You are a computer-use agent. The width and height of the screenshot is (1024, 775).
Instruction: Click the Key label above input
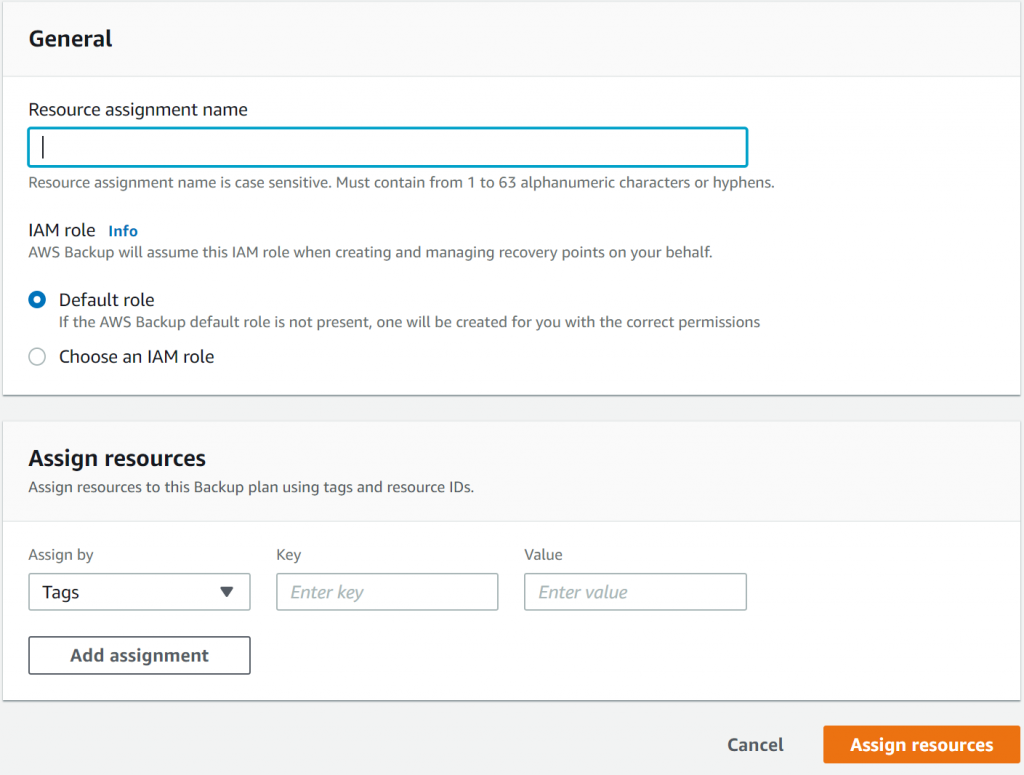point(289,554)
